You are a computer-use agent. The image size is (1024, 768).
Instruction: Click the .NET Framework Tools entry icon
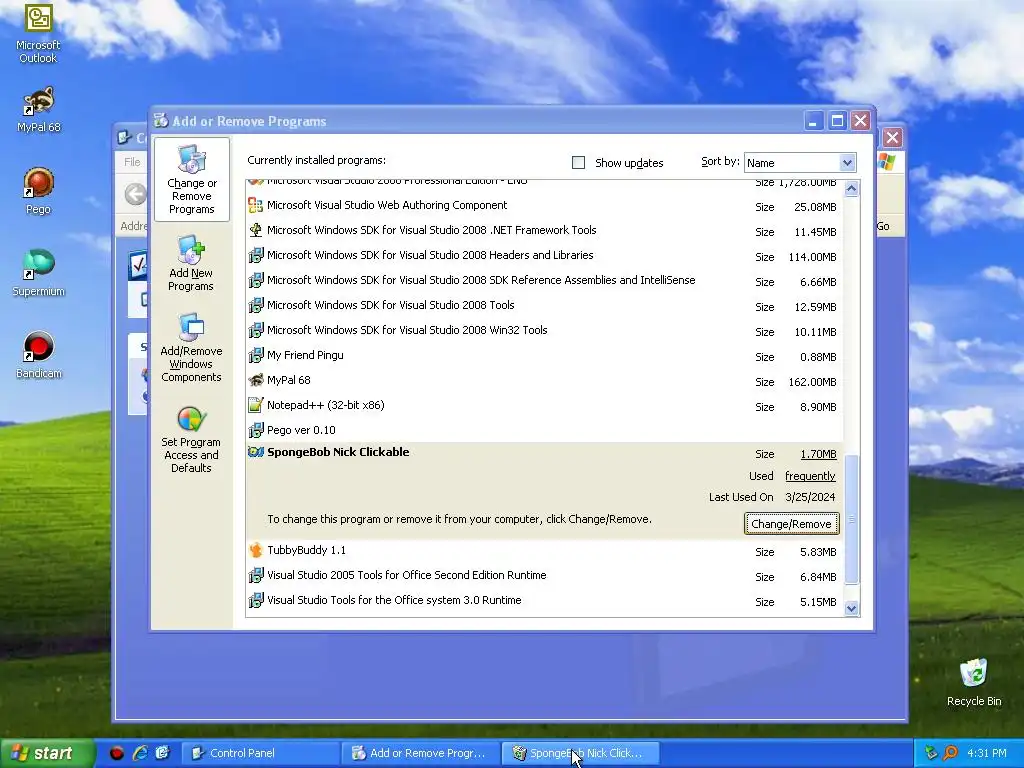coord(255,231)
